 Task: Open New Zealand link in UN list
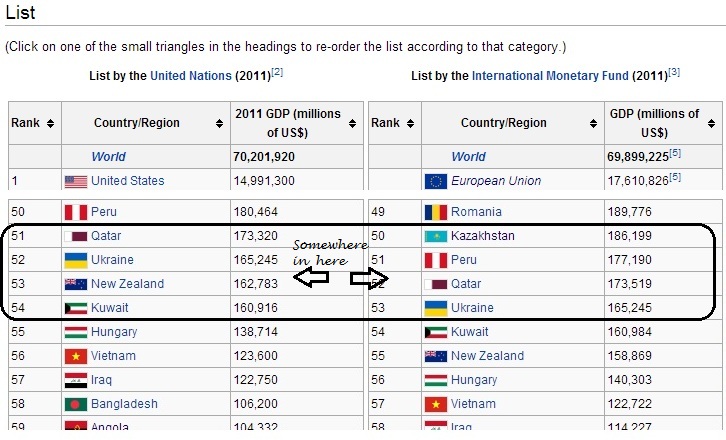(x=127, y=284)
